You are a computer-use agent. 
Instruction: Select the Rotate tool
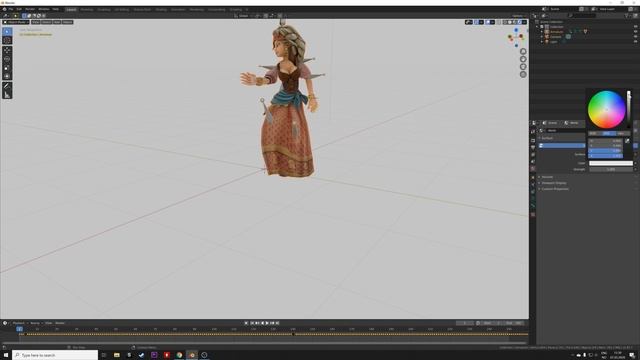click(7, 59)
